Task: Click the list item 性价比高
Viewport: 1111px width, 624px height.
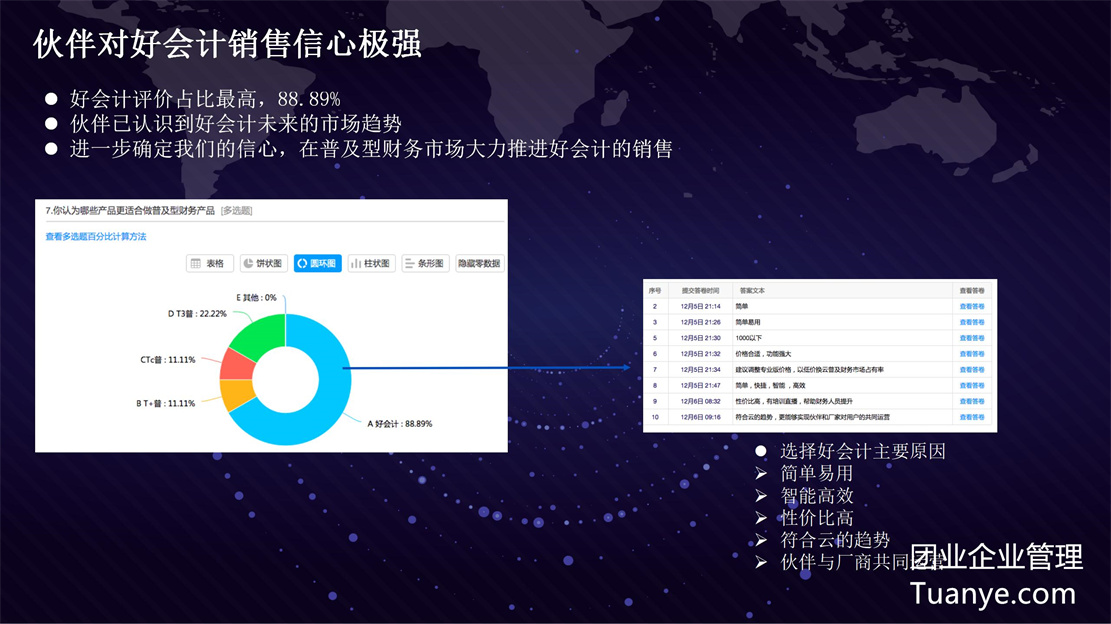Action: 817,518
